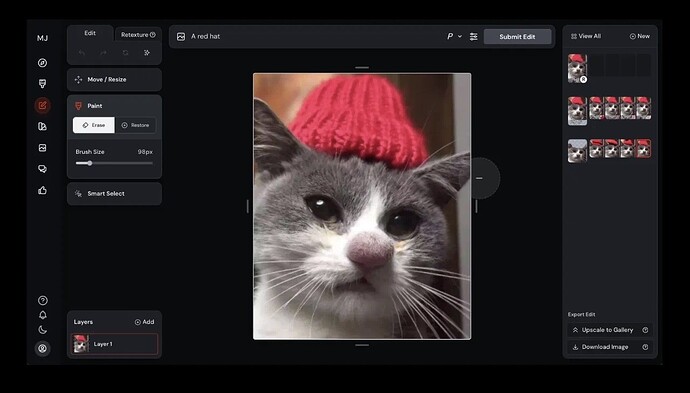Click the reset loop icon in Edit panel
The height and width of the screenshot is (393, 690).
(x=125, y=53)
